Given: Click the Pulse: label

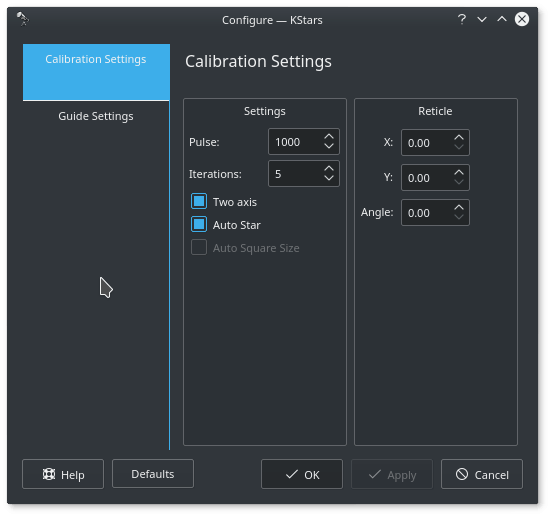Looking at the screenshot, I should click(x=204, y=142).
